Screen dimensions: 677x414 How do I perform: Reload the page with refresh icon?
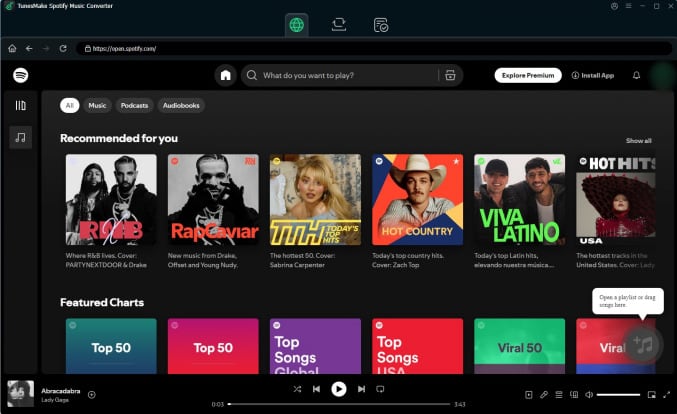pos(63,48)
